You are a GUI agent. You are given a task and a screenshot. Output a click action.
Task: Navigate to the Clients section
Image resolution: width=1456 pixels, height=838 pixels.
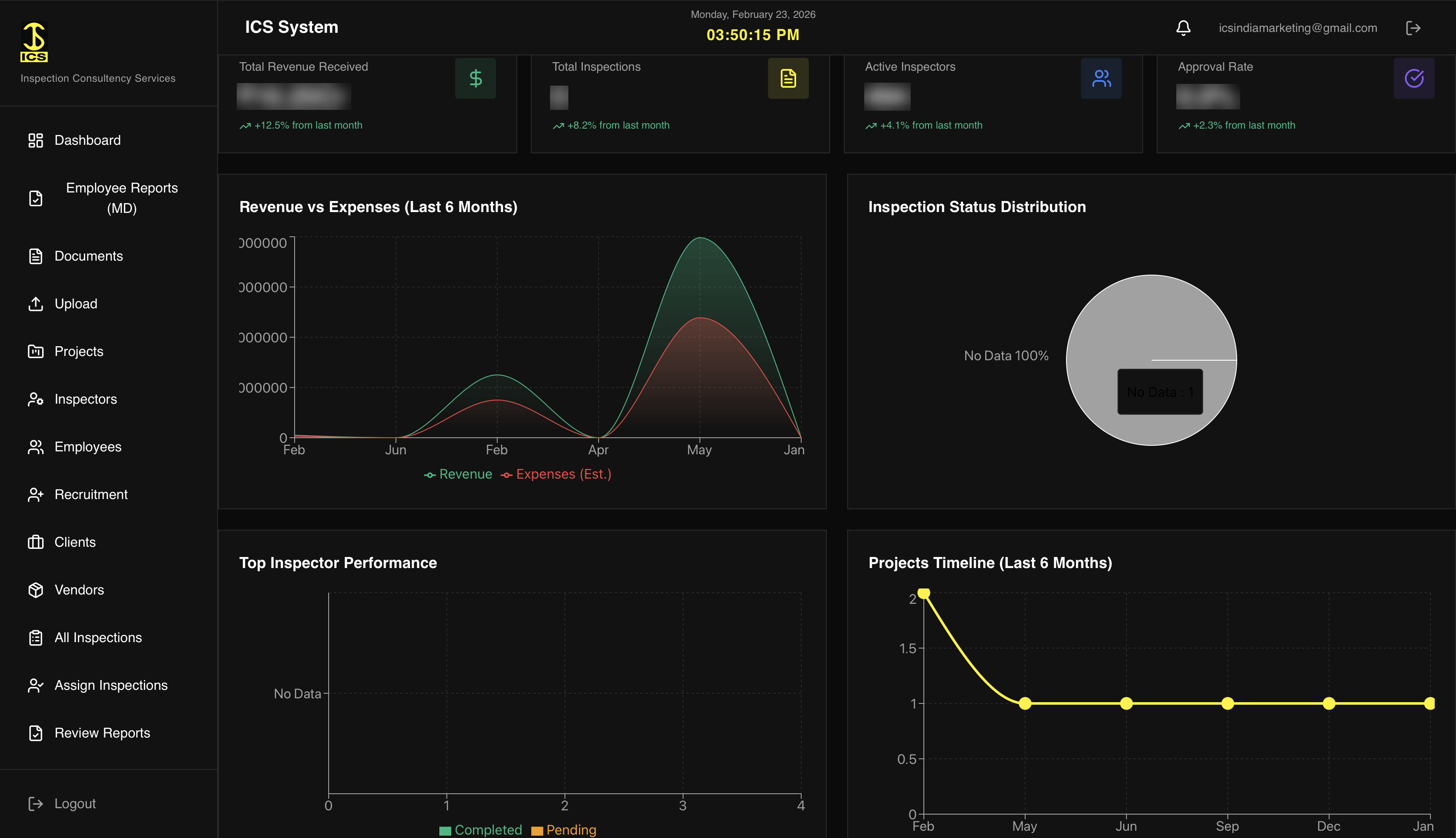[75, 542]
